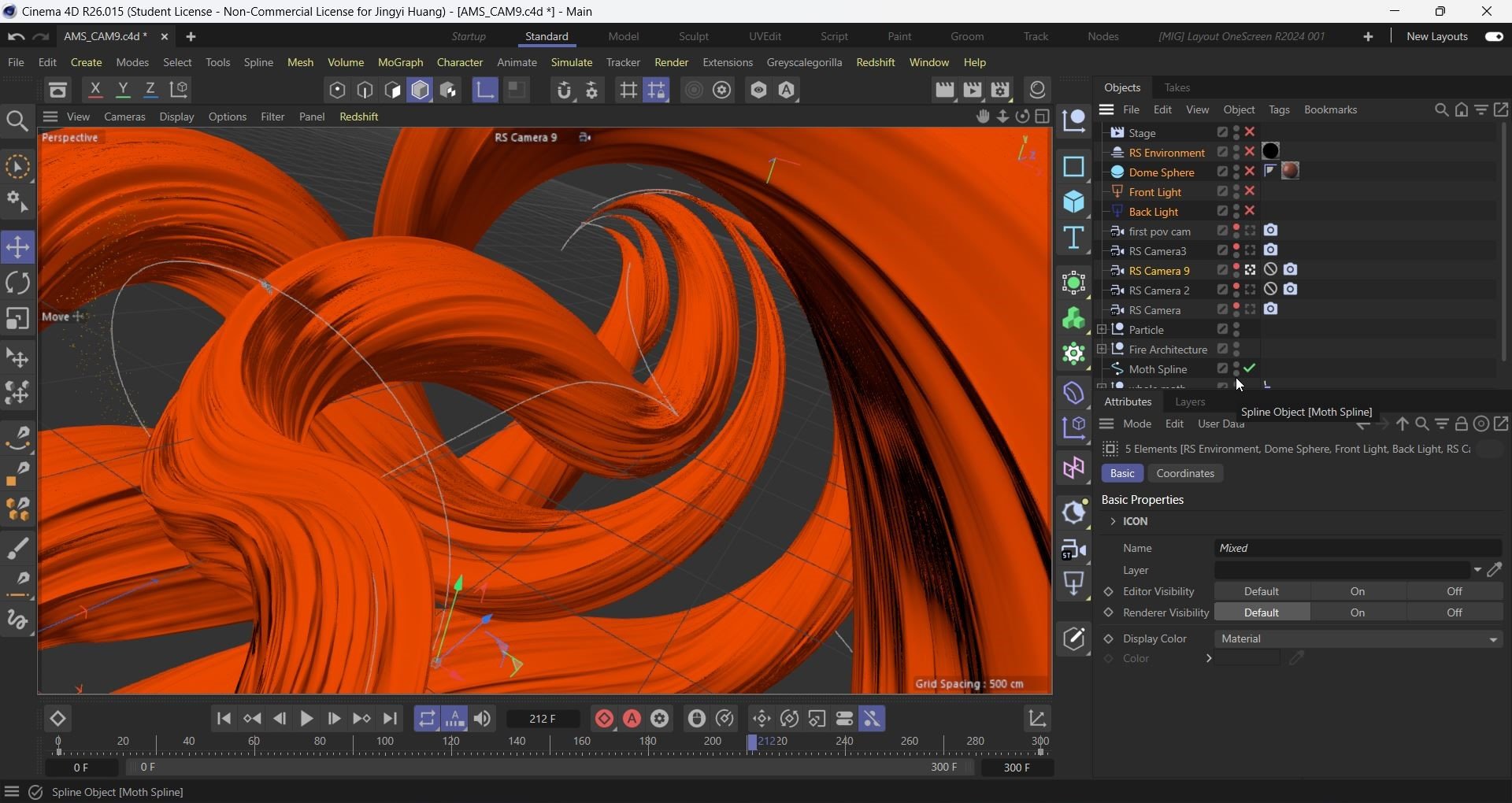Toggle X axis lock
The image size is (1512, 803).
pos(95,91)
